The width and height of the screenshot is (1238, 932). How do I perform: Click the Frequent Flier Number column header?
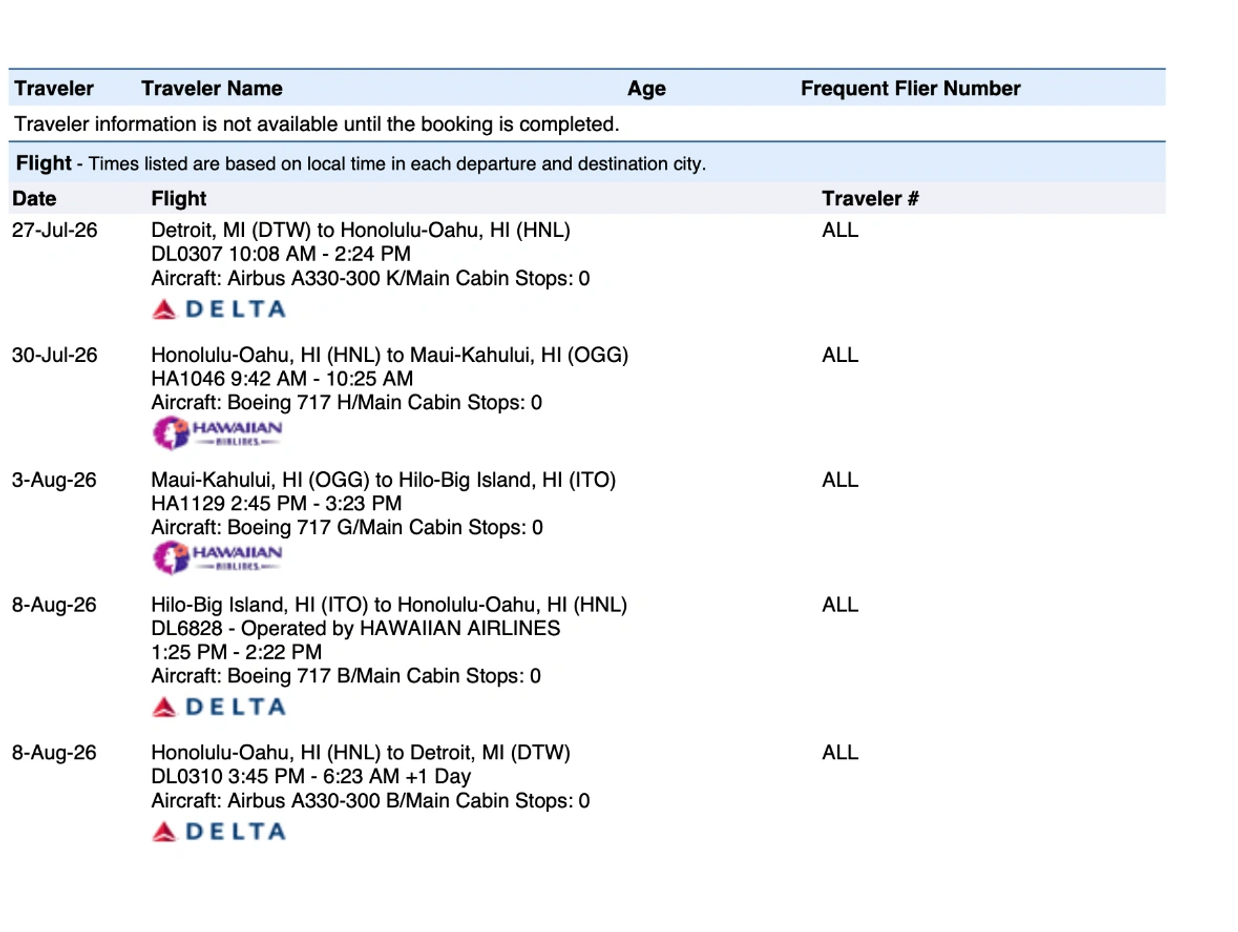[910, 88]
